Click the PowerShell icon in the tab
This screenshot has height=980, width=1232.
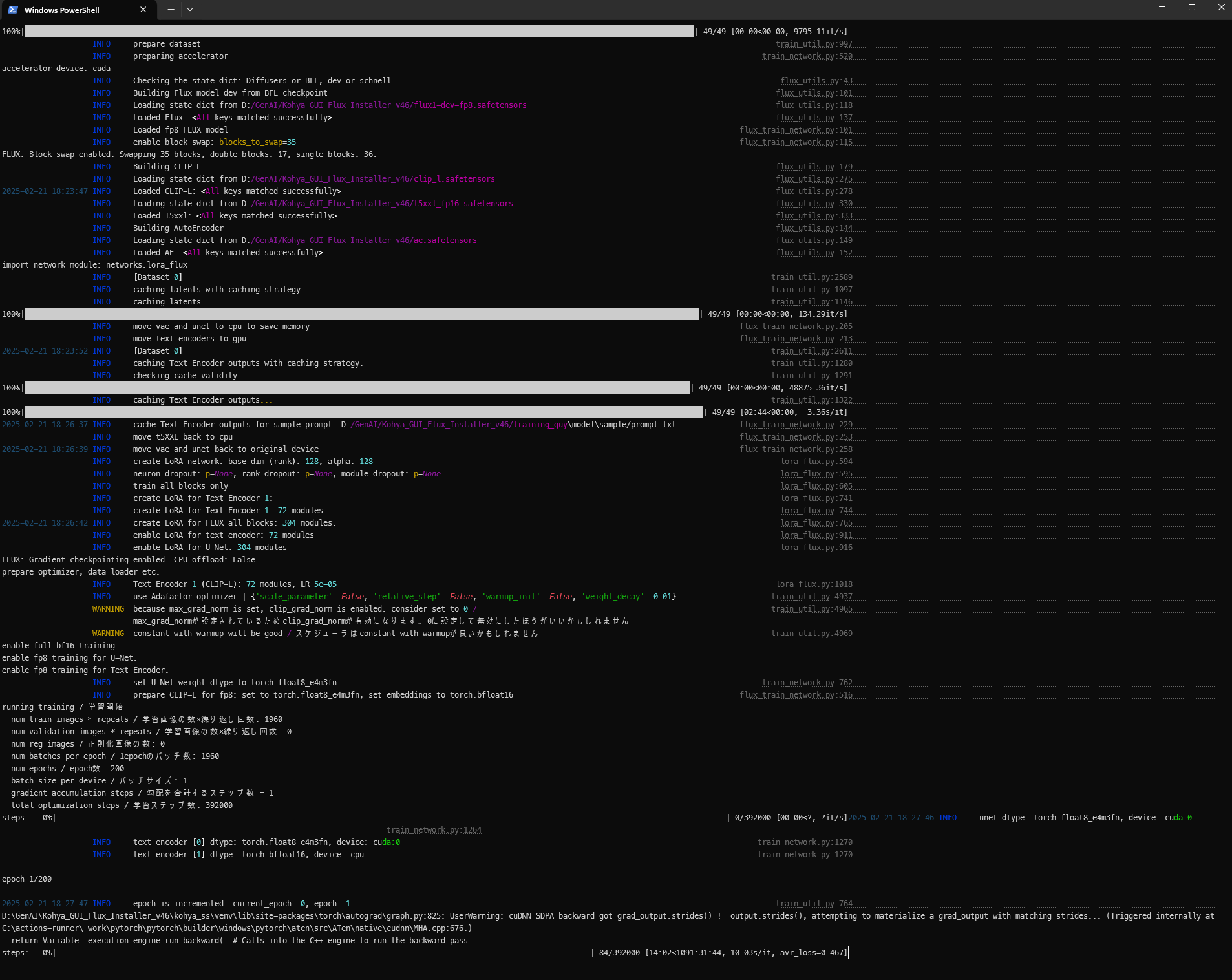pos(13,10)
